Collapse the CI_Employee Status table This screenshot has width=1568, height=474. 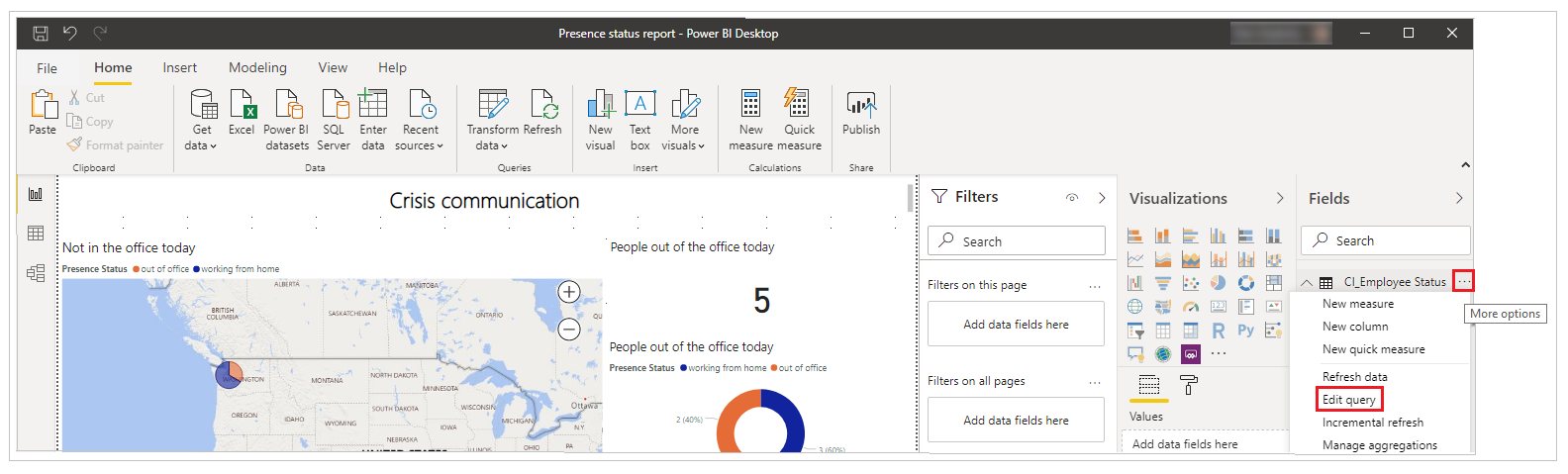coord(1307,283)
